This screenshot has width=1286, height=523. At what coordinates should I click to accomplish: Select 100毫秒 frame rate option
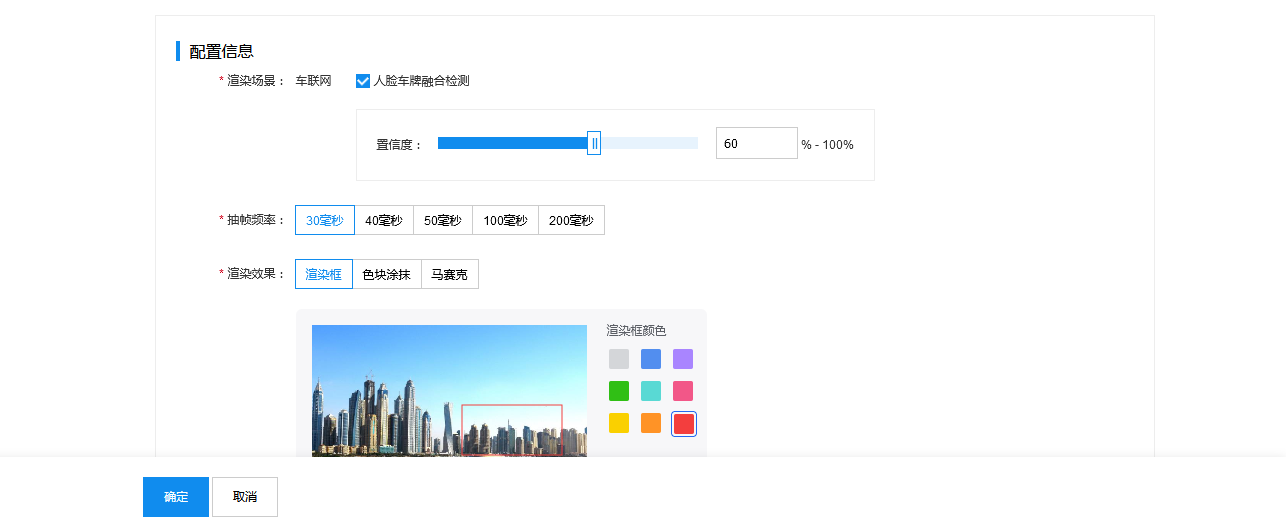click(506, 220)
